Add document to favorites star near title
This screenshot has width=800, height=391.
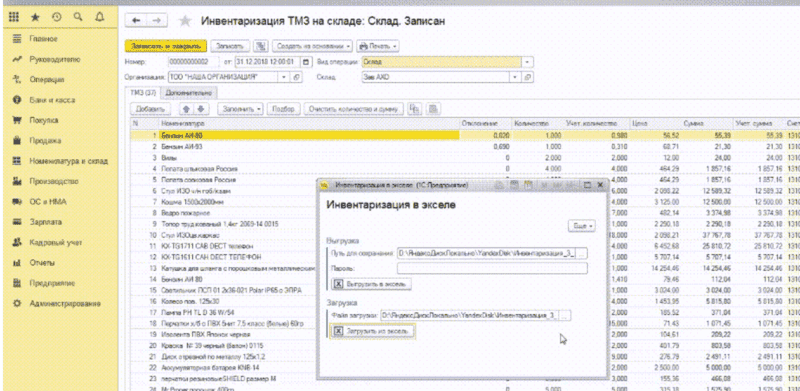185,21
